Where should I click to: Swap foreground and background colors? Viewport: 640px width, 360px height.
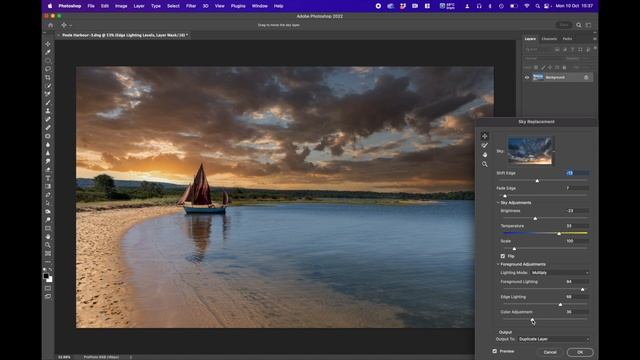click(x=50, y=270)
